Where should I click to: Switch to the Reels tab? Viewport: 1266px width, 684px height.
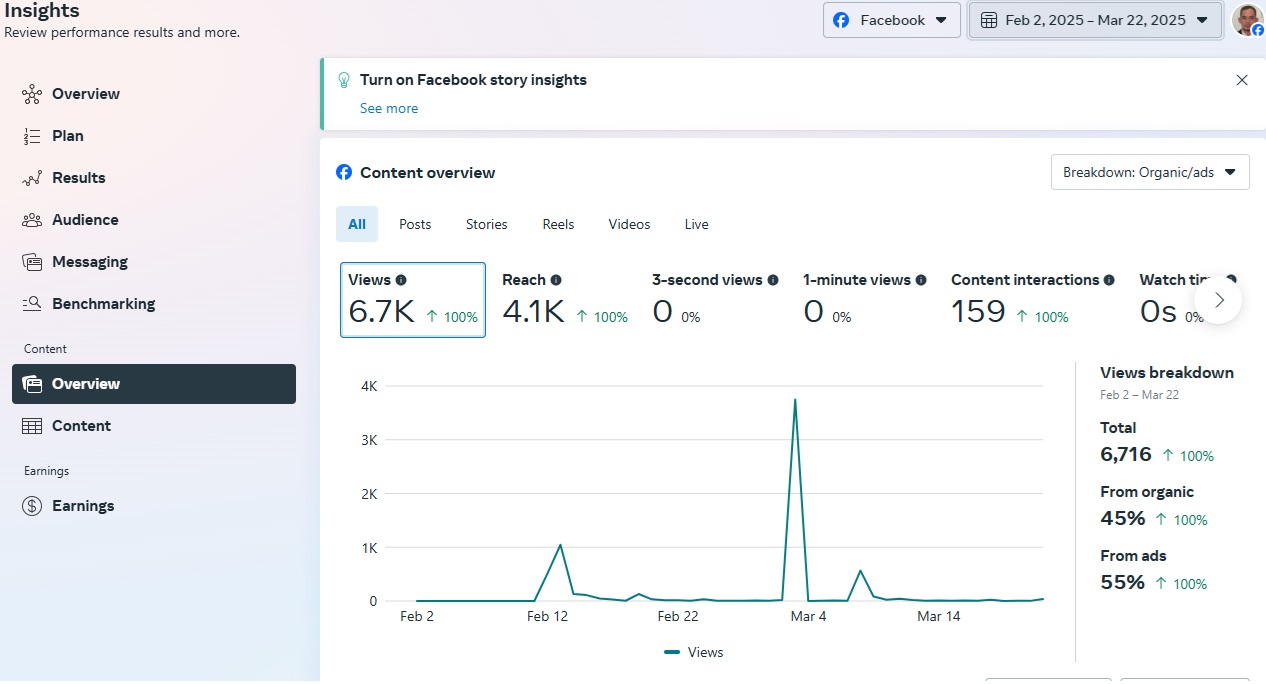(x=558, y=224)
